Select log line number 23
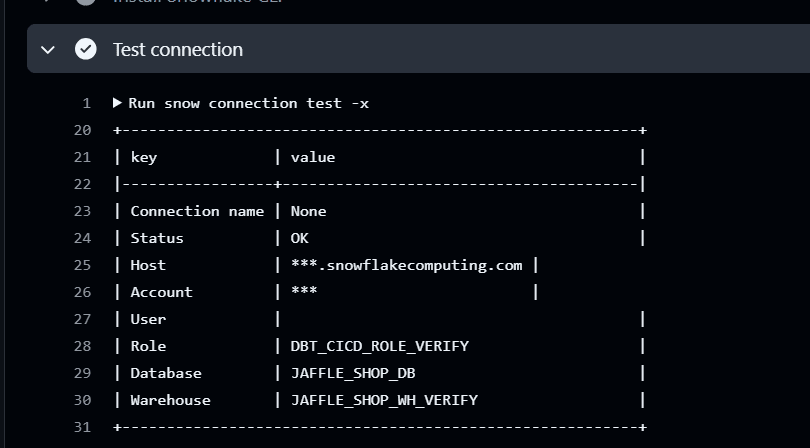The height and width of the screenshot is (448, 810). click(83, 211)
